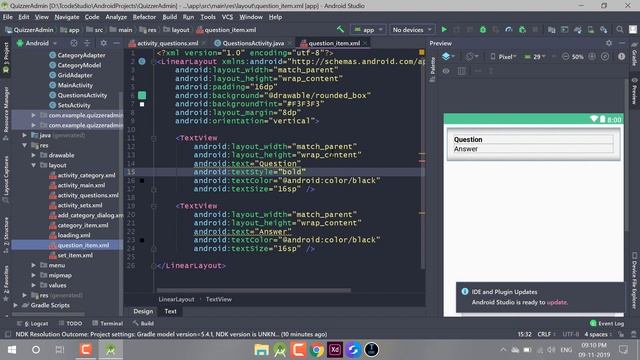Click gutter black color swatch on line 16
640x360 pixels.
(142, 180)
